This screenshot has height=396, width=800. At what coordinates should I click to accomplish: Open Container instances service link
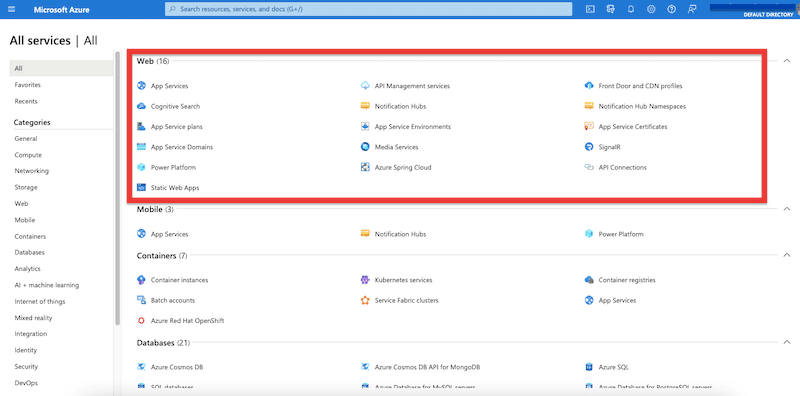tap(180, 280)
